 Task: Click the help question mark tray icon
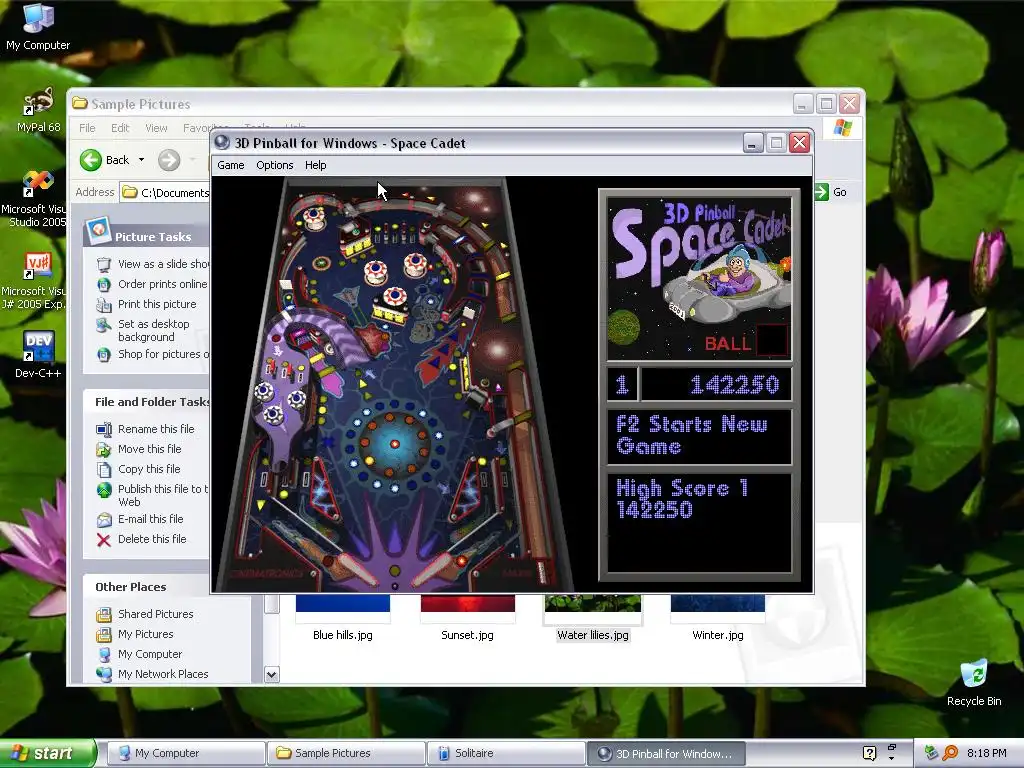[x=869, y=753]
